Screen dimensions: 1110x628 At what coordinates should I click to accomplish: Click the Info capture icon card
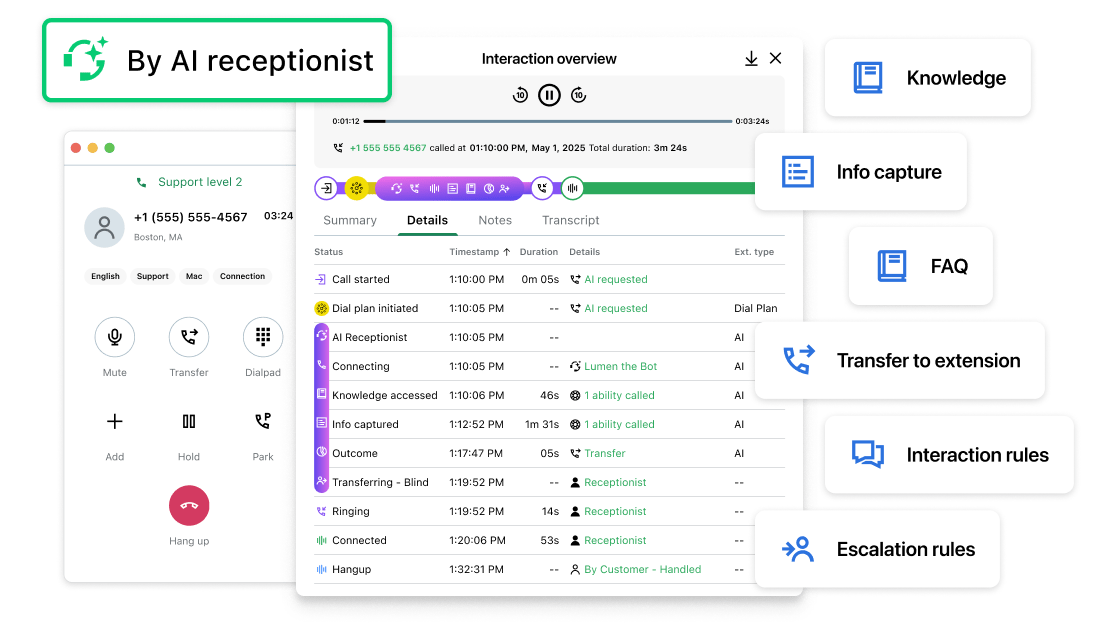coord(797,171)
